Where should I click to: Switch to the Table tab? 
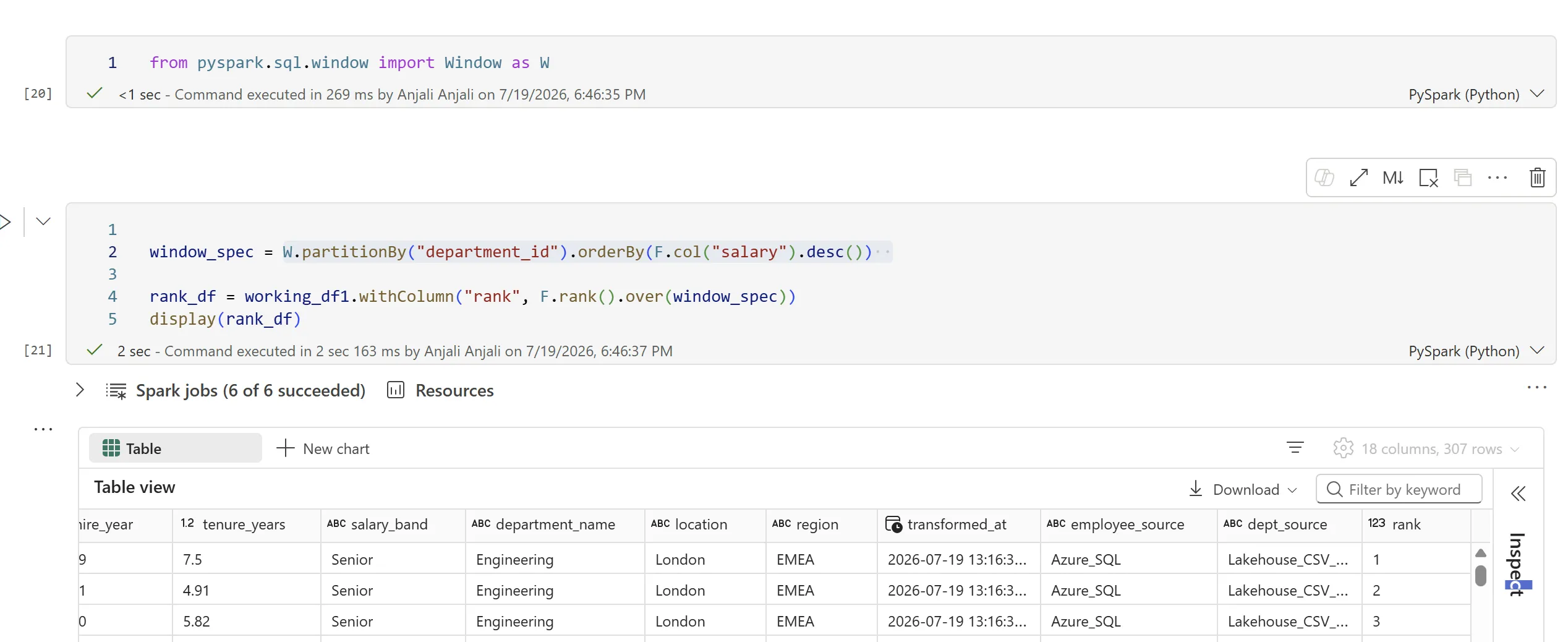click(x=176, y=448)
